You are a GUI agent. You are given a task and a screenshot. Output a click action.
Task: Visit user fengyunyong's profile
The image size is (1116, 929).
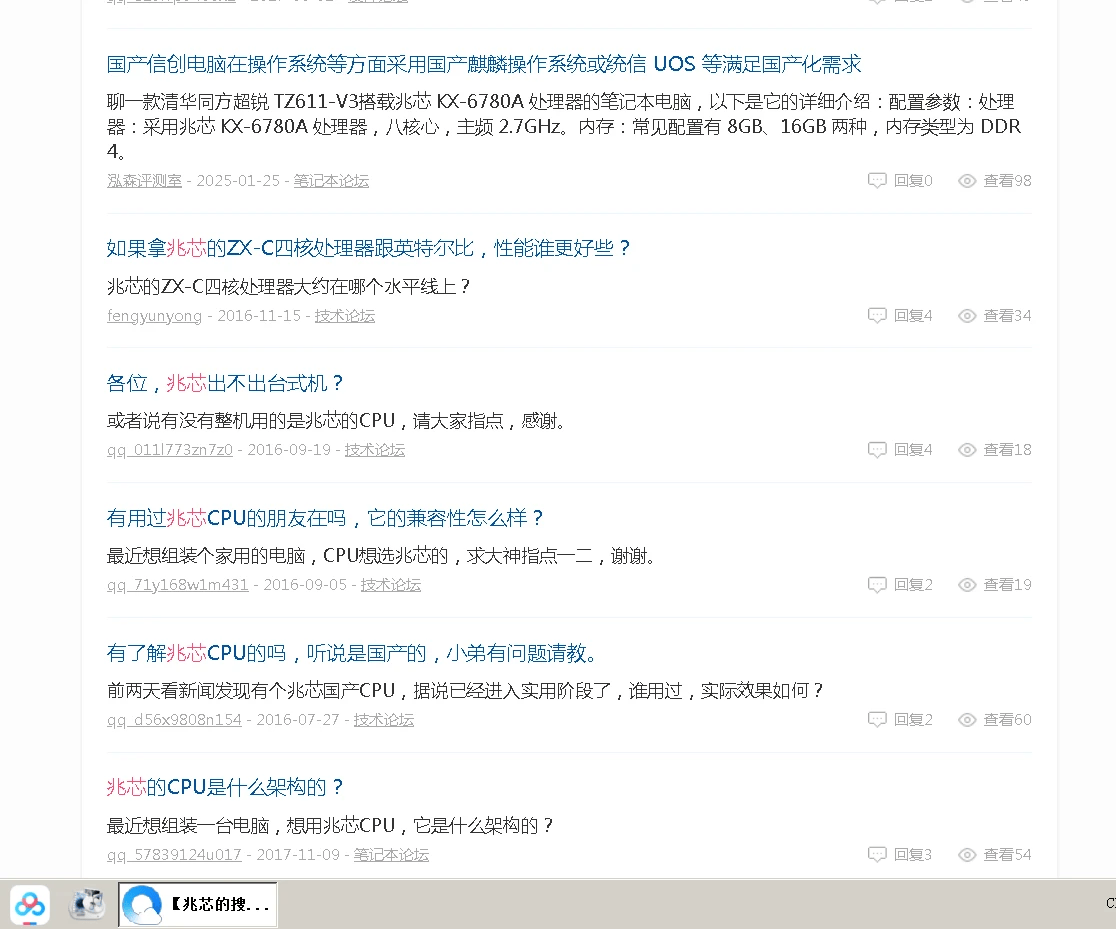click(154, 316)
